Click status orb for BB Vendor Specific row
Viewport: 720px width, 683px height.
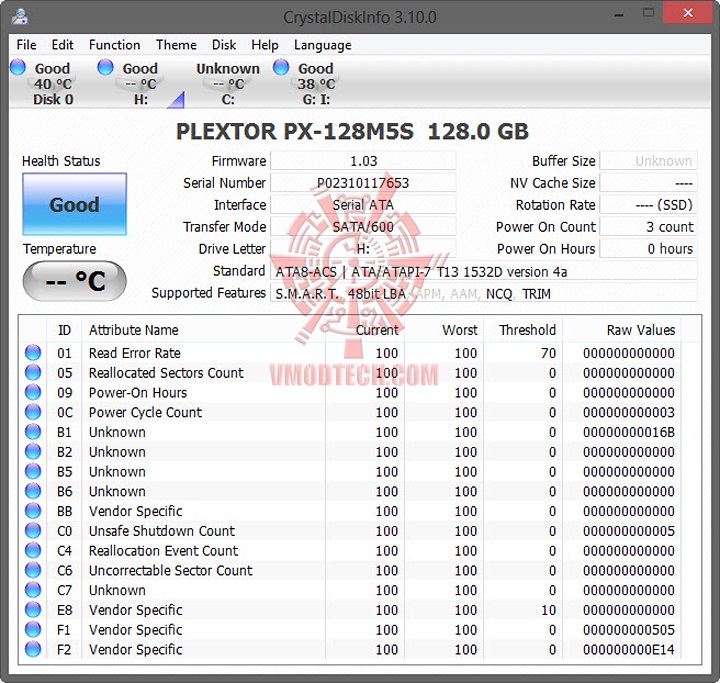pyautogui.click(x=33, y=511)
